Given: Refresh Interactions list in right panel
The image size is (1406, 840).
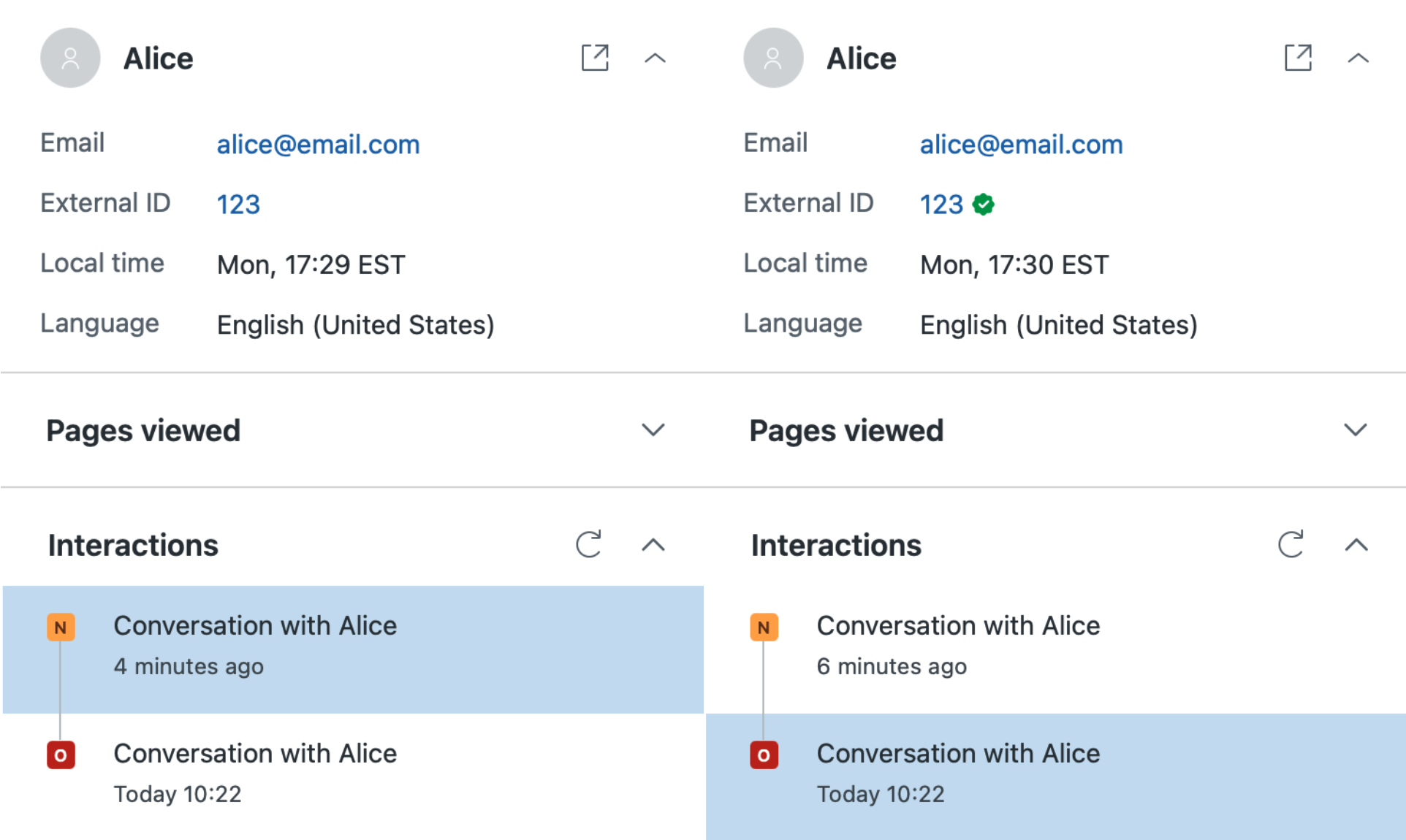Looking at the screenshot, I should pyautogui.click(x=1291, y=544).
